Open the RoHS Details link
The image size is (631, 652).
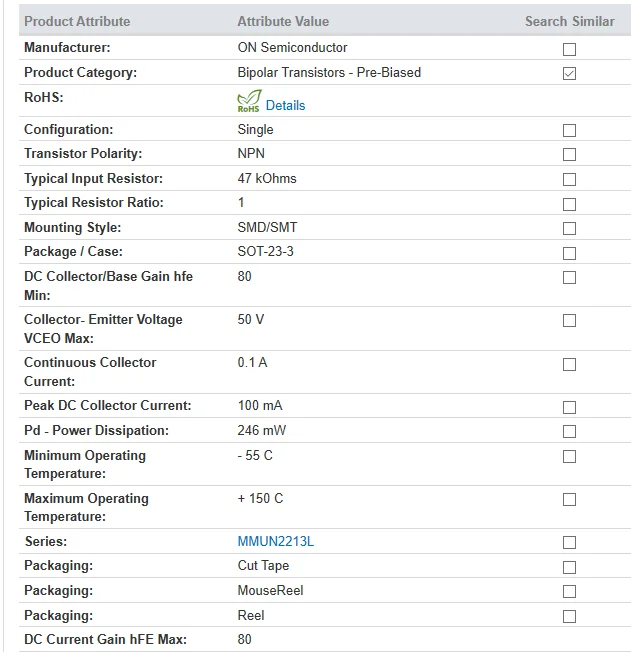click(x=285, y=106)
